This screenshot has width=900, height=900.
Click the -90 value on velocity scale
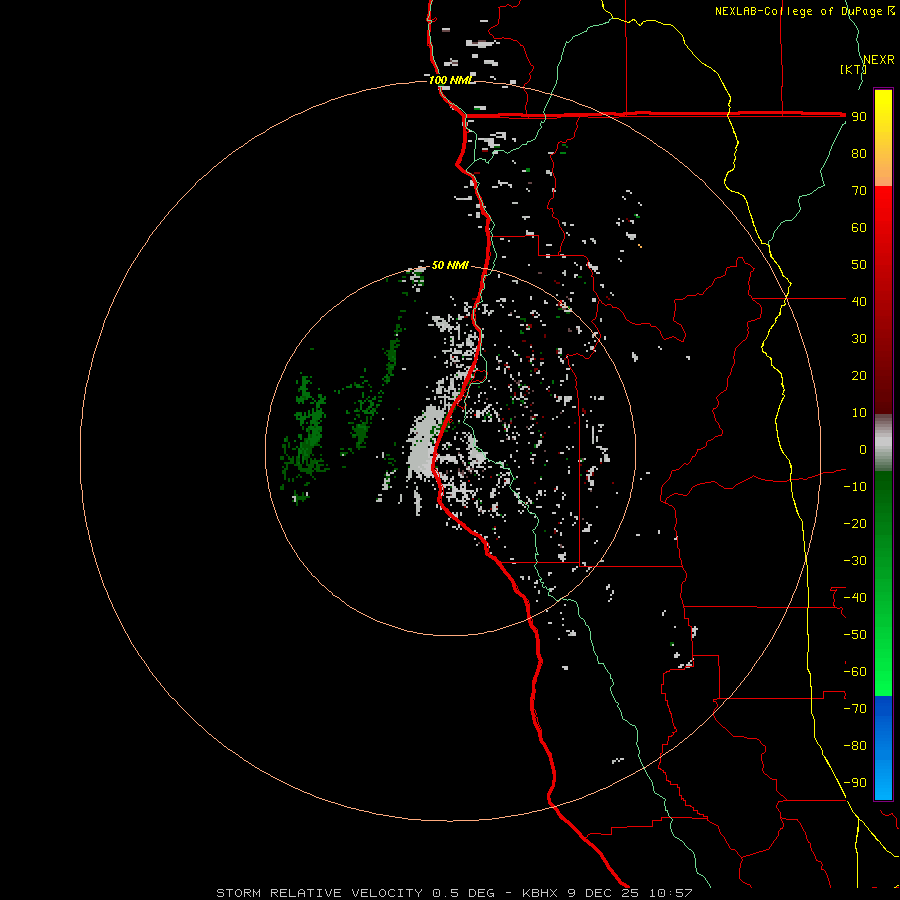tap(855, 782)
